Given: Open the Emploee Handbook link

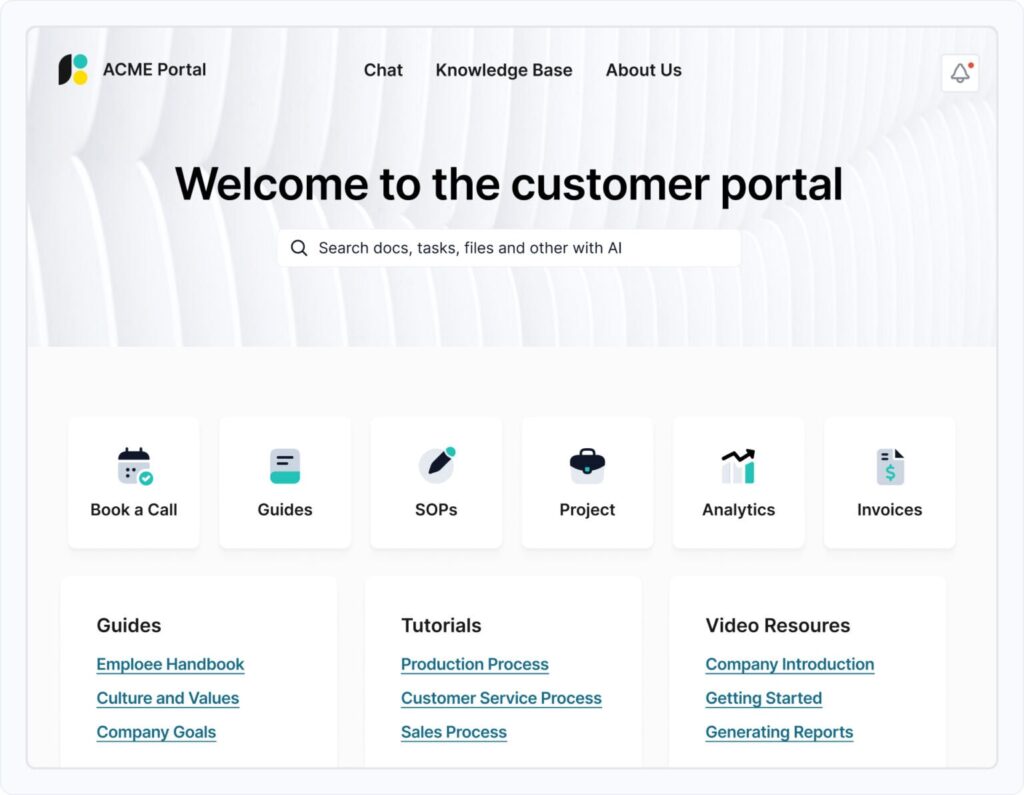Looking at the screenshot, I should pyautogui.click(x=170, y=664).
